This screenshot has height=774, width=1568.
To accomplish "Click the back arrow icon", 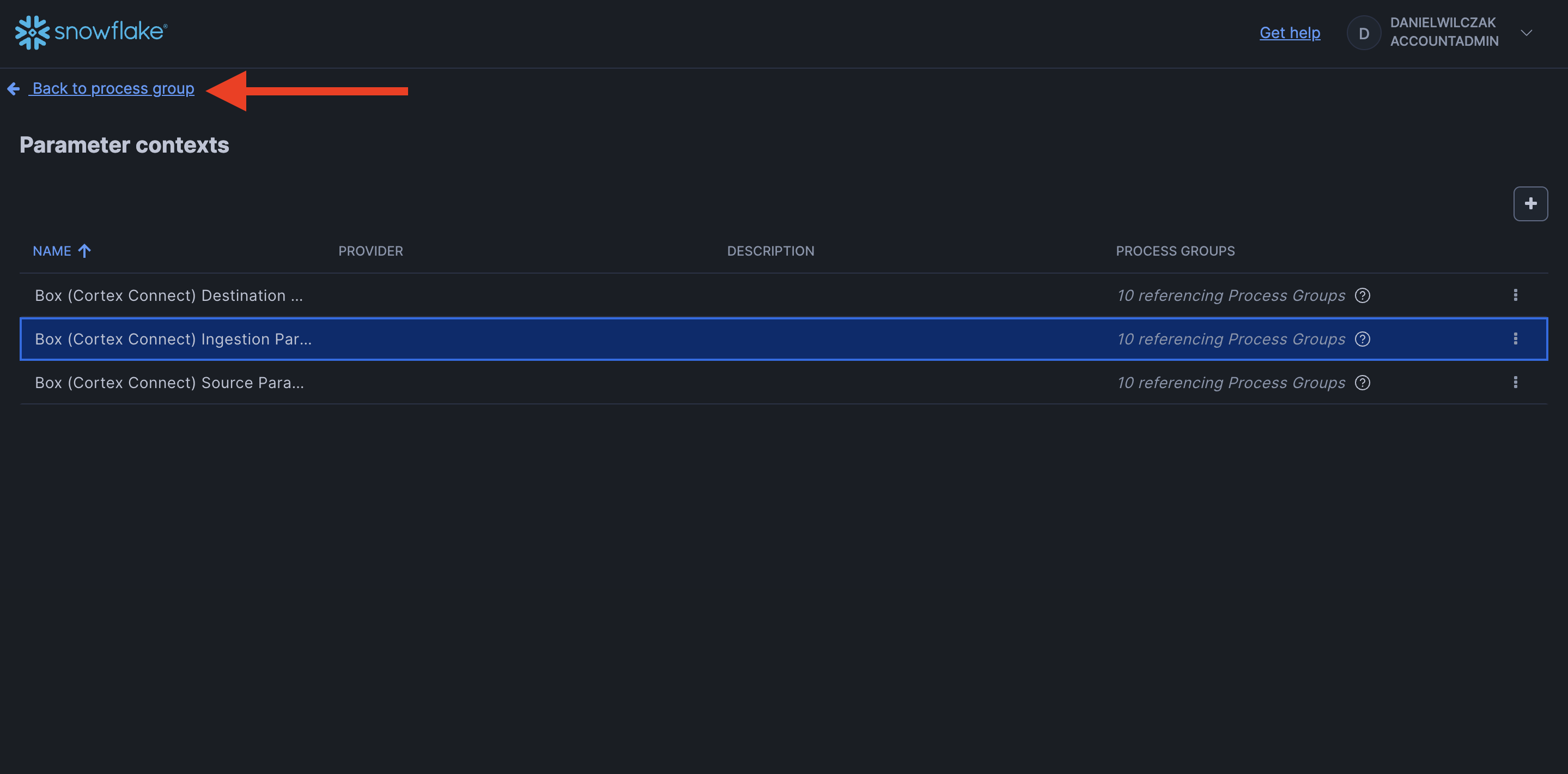I will click(x=14, y=89).
